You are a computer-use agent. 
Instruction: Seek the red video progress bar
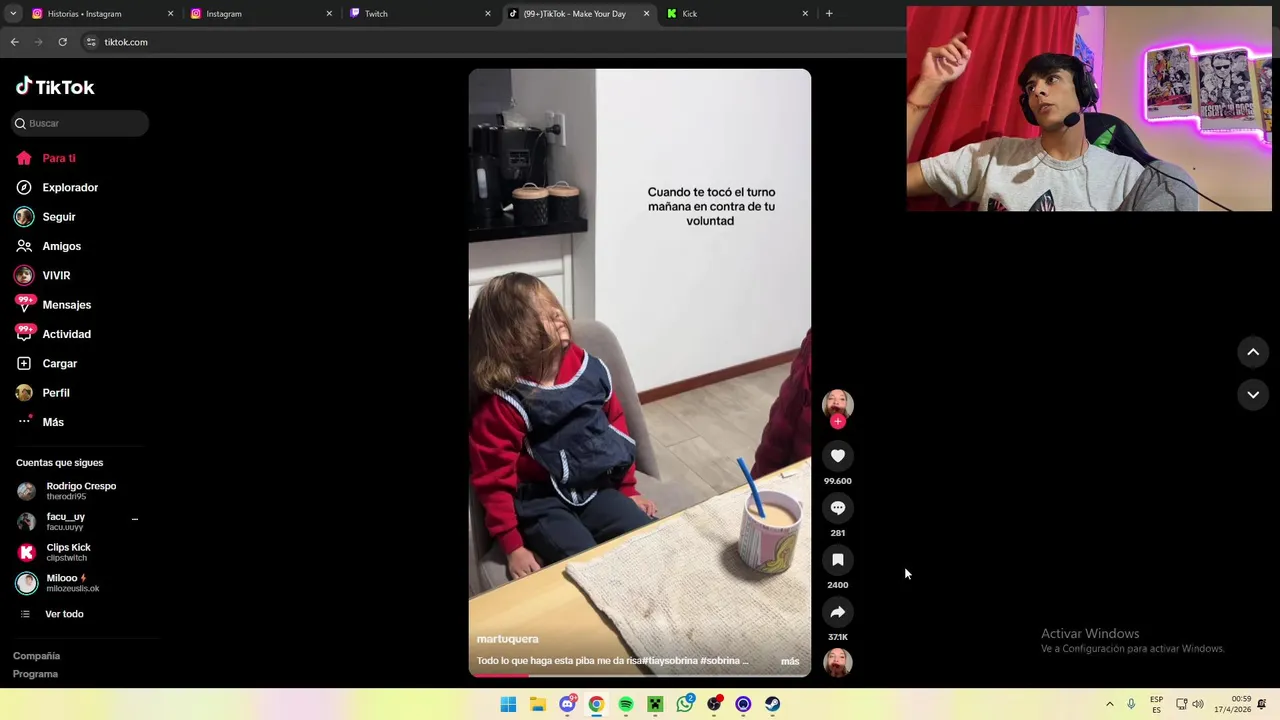pos(640,675)
